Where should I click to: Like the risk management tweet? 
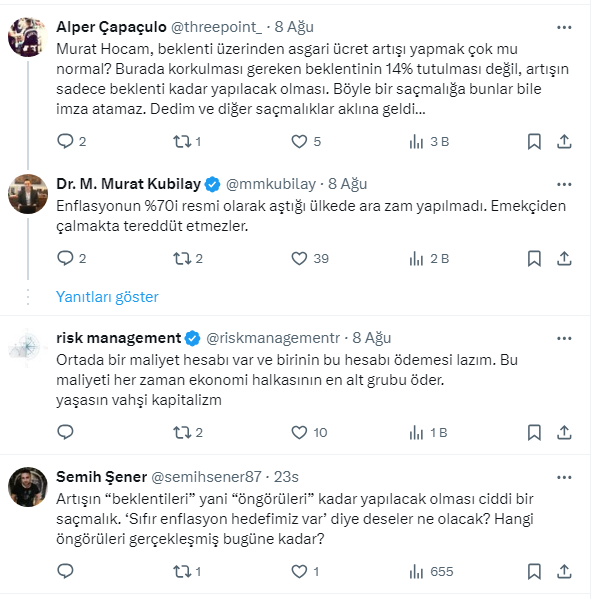[298, 433]
